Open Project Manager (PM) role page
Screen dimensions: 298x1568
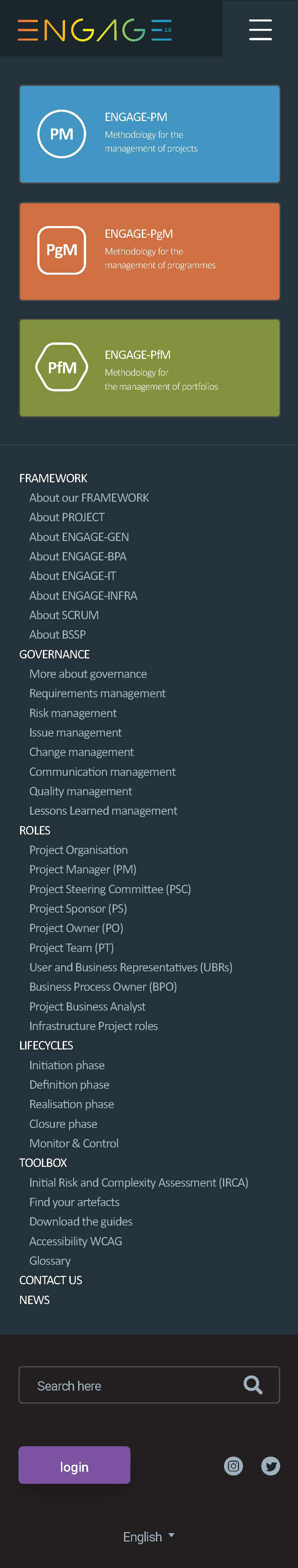83,869
